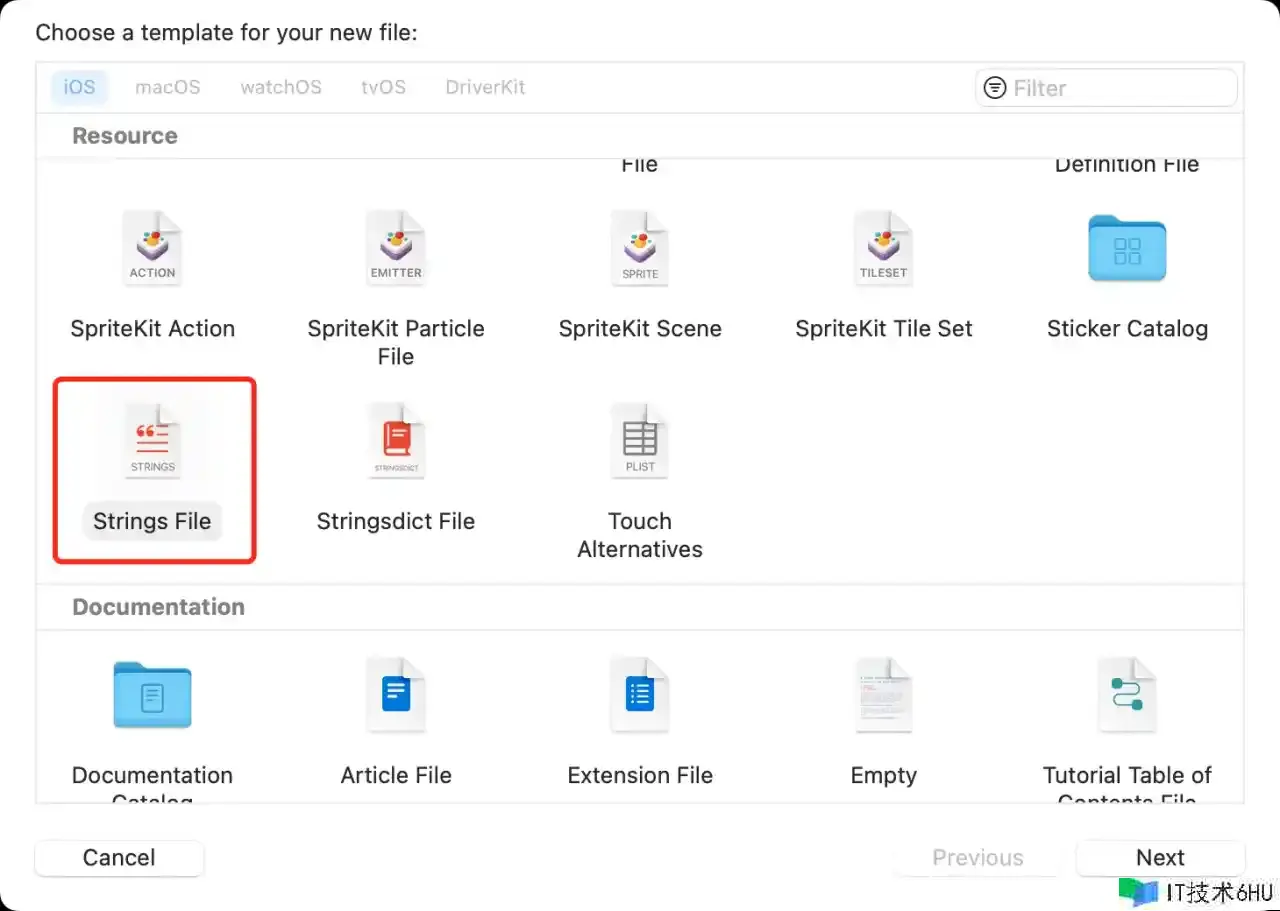Screen dimensions: 1280x911
Task: Click the "SpriteKit Action" label
Action: tap(152, 329)
